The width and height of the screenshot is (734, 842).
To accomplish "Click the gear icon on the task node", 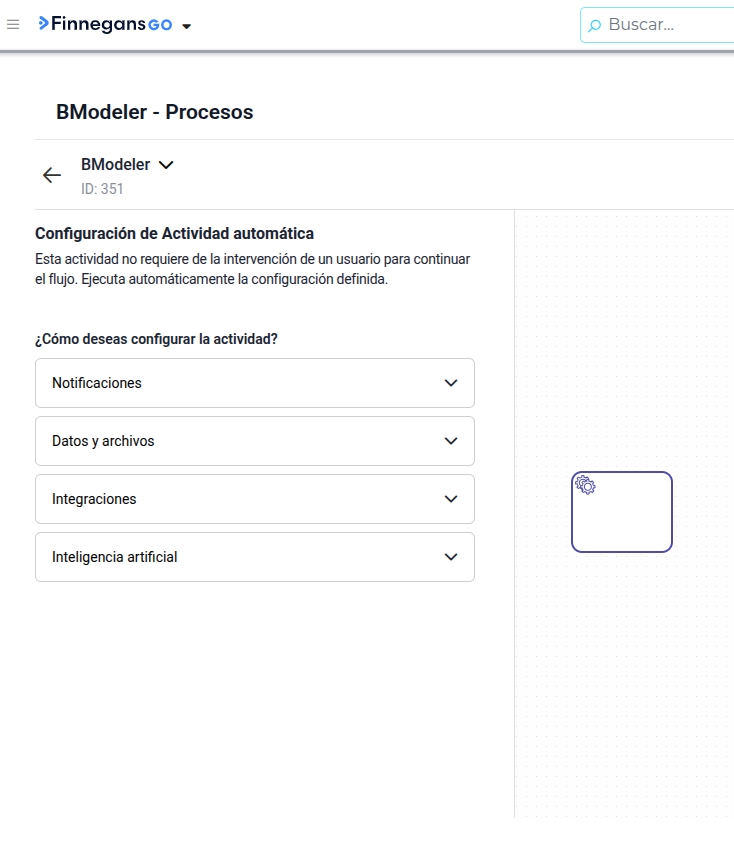I will click(585, 485).
